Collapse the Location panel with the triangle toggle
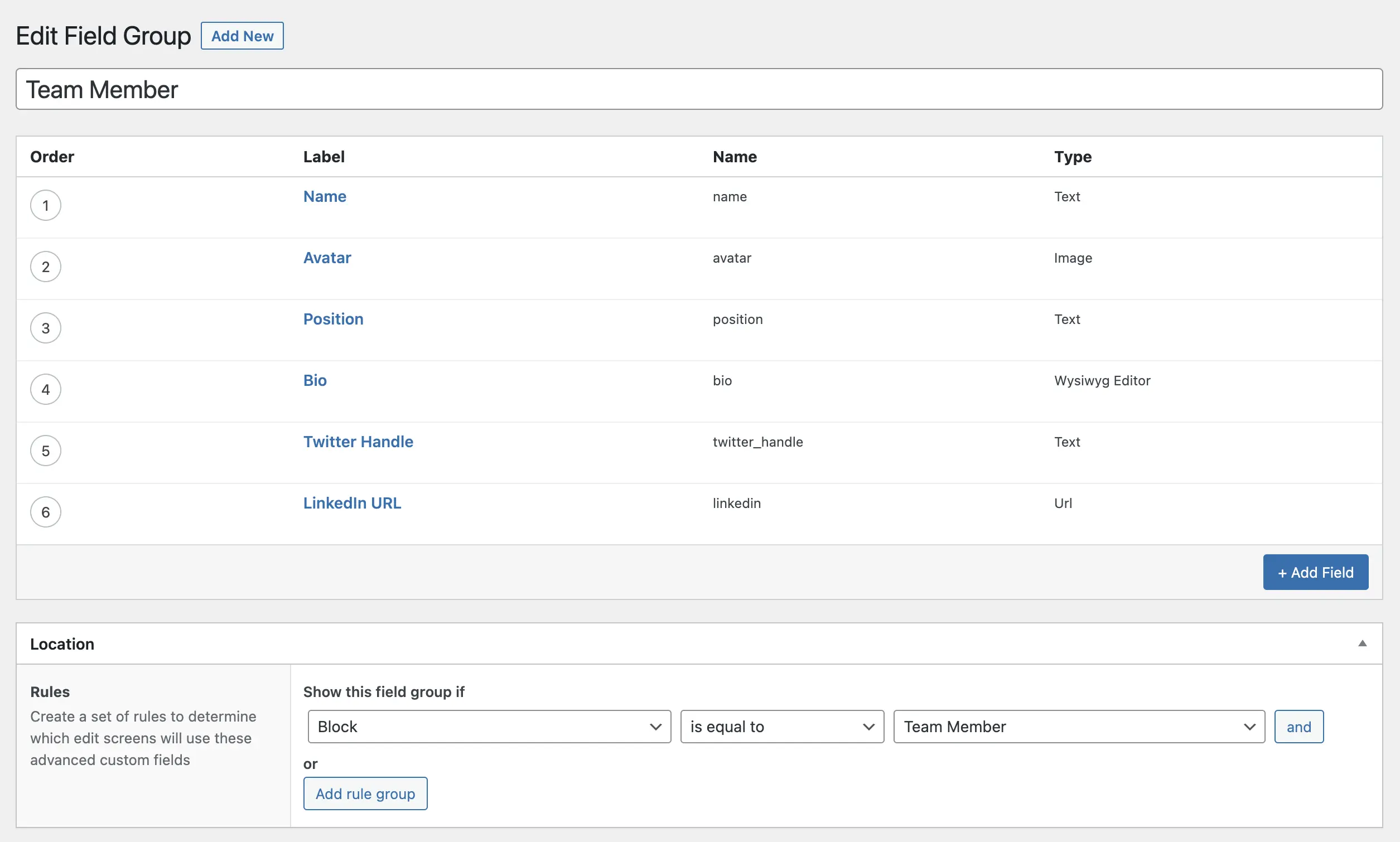The width and height of the screenshot is (1400, 842). pos(1362,643)
